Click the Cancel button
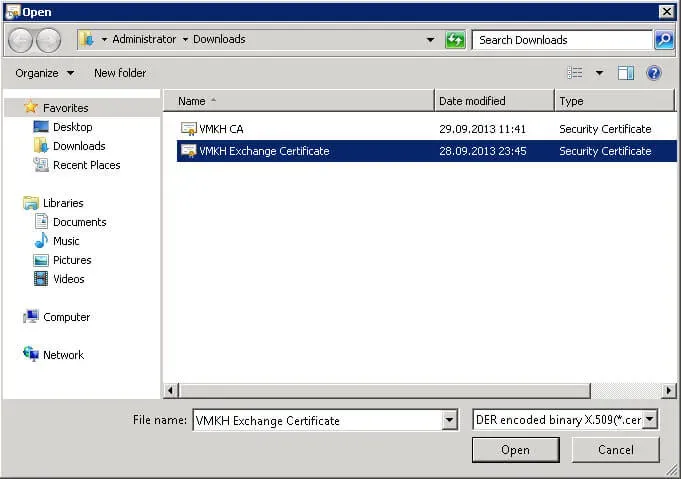This screenshot has width=681, height=479. 615,450
